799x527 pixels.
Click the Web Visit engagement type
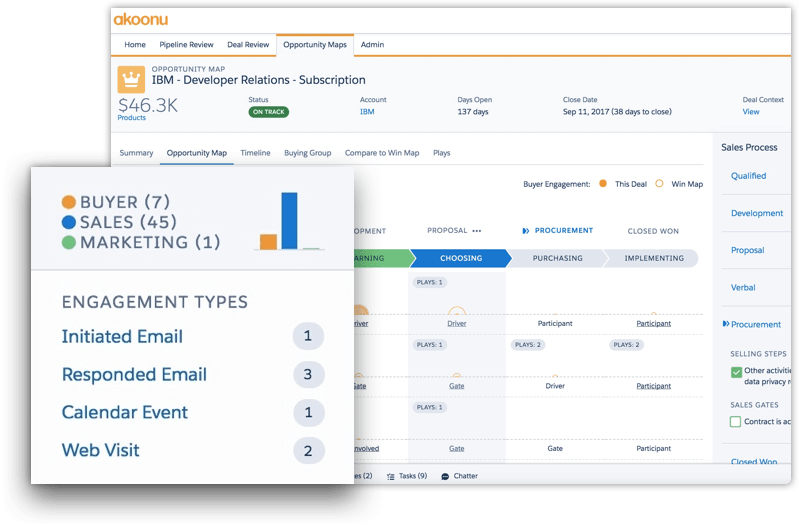100,451
